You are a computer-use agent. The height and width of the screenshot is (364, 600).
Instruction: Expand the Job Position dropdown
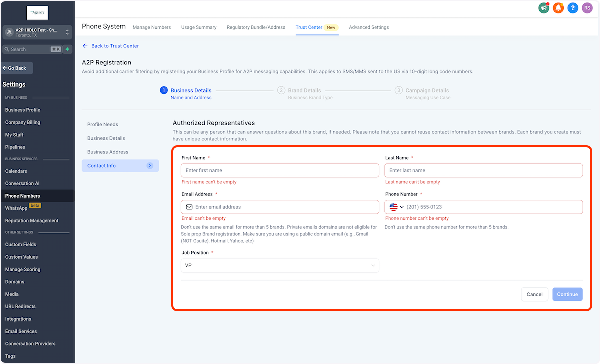280,265
